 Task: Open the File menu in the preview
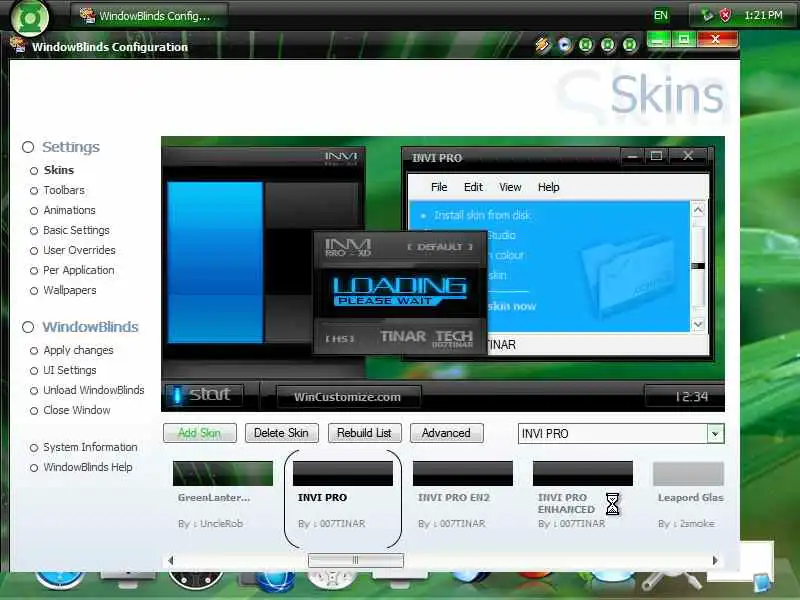pyautogui.click(x=439, y=187)
